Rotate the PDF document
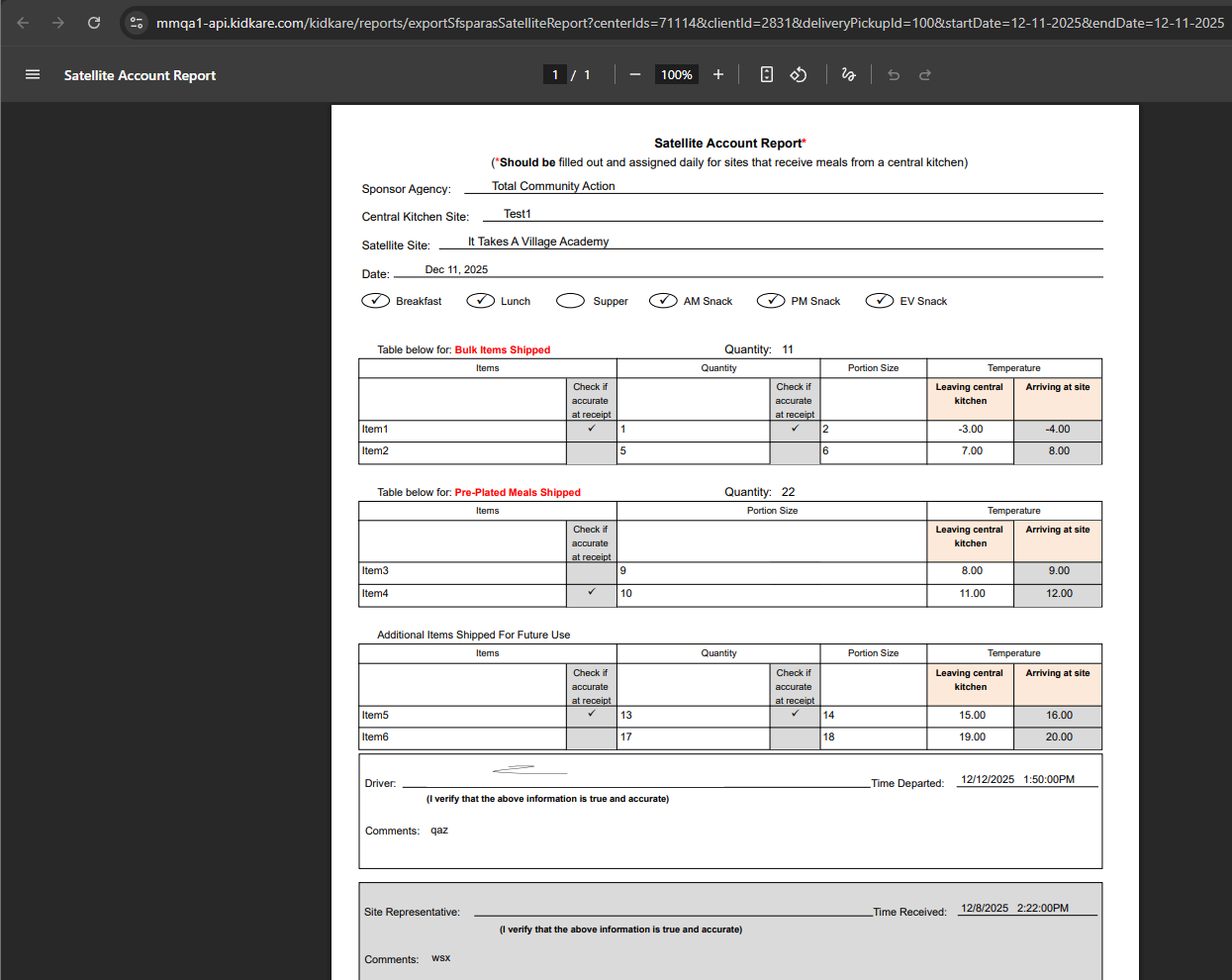The width and height of the screenshot is (1232, 980). [799, 74]
